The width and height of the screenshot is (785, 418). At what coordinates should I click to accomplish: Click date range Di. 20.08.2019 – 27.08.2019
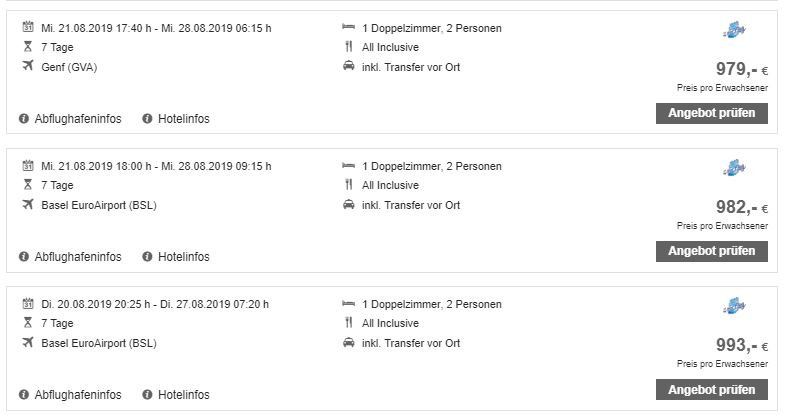pos(155,304)
